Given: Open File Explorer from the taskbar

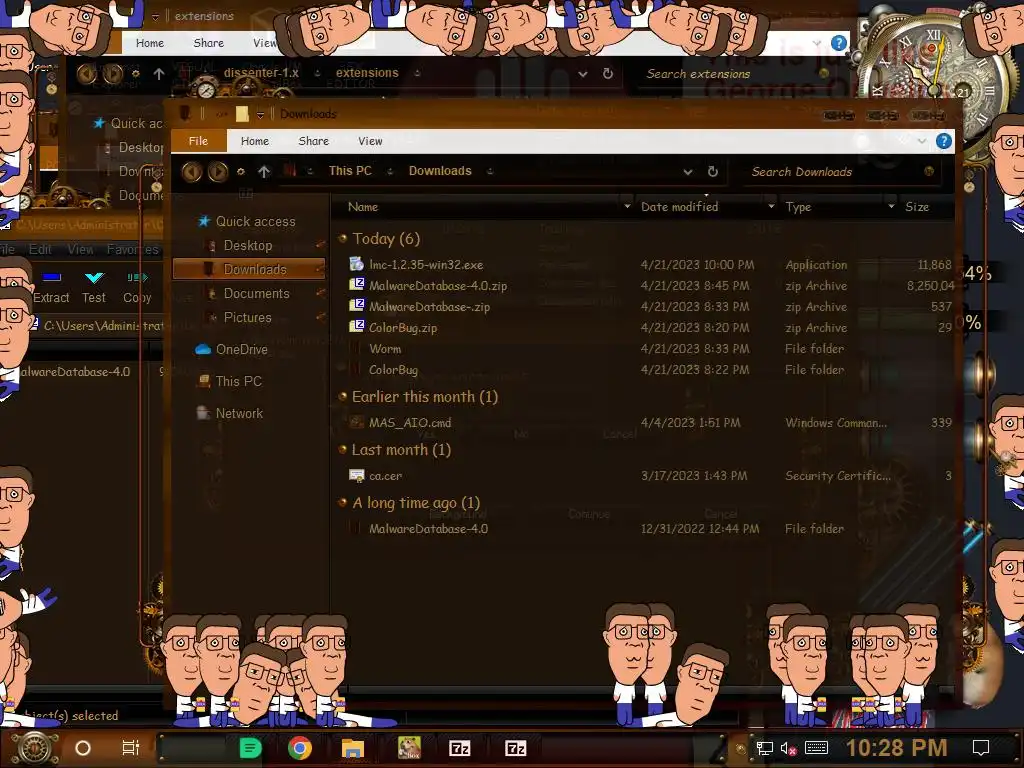Looking at the screenshot, I should 353,748.
